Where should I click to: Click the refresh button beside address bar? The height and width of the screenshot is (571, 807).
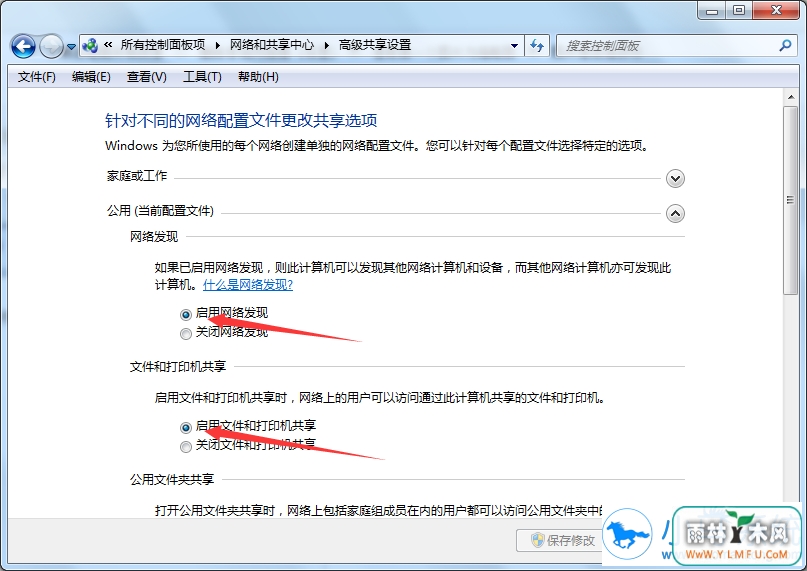pos(537,46)
